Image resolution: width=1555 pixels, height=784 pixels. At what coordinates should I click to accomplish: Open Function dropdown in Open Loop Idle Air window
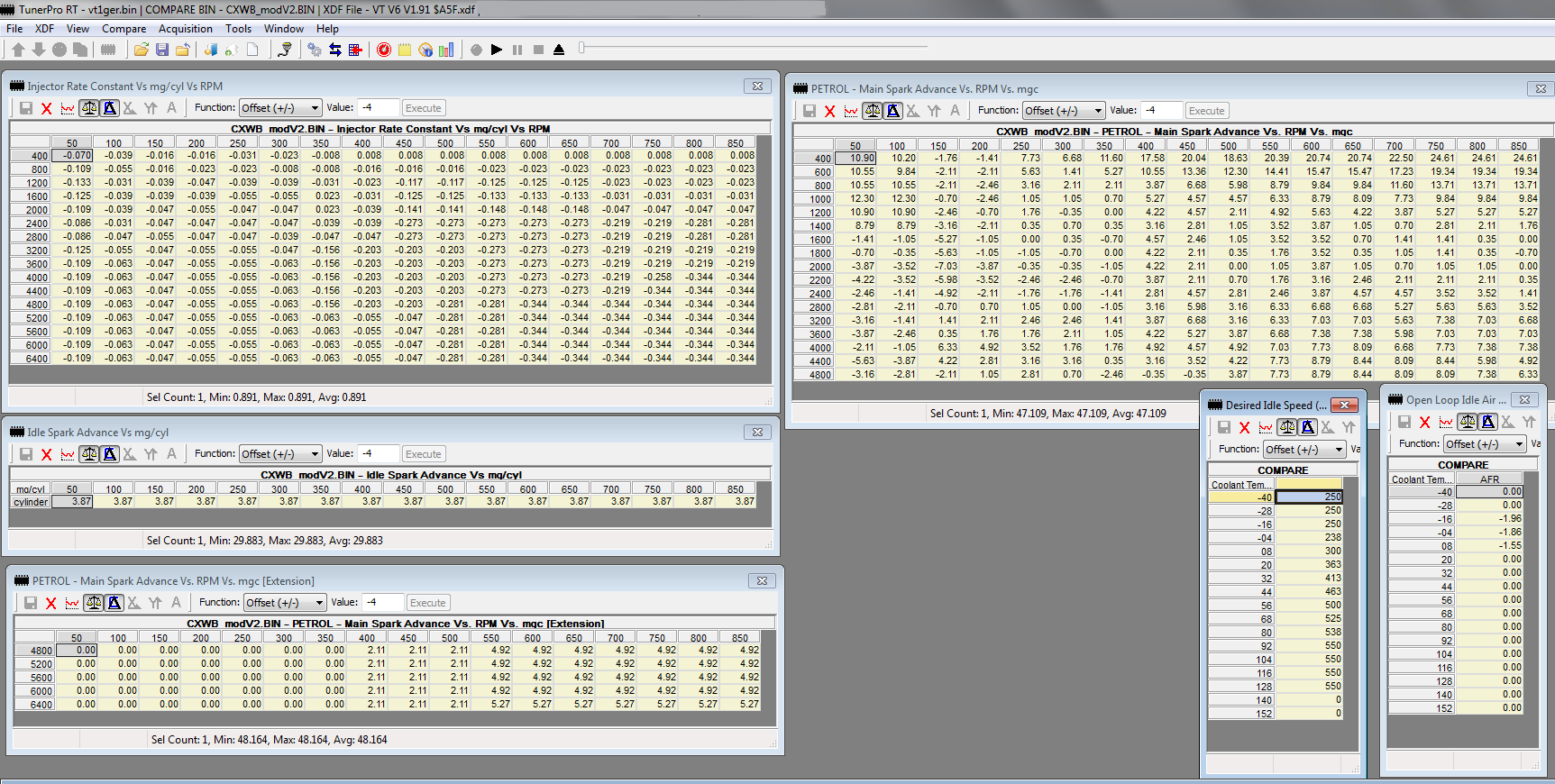(1485, 444)
